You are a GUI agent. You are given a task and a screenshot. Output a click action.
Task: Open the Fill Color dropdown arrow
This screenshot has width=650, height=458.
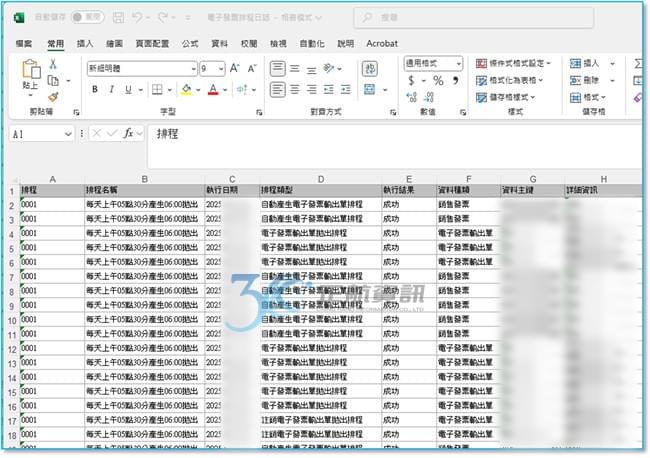(198, 90)
